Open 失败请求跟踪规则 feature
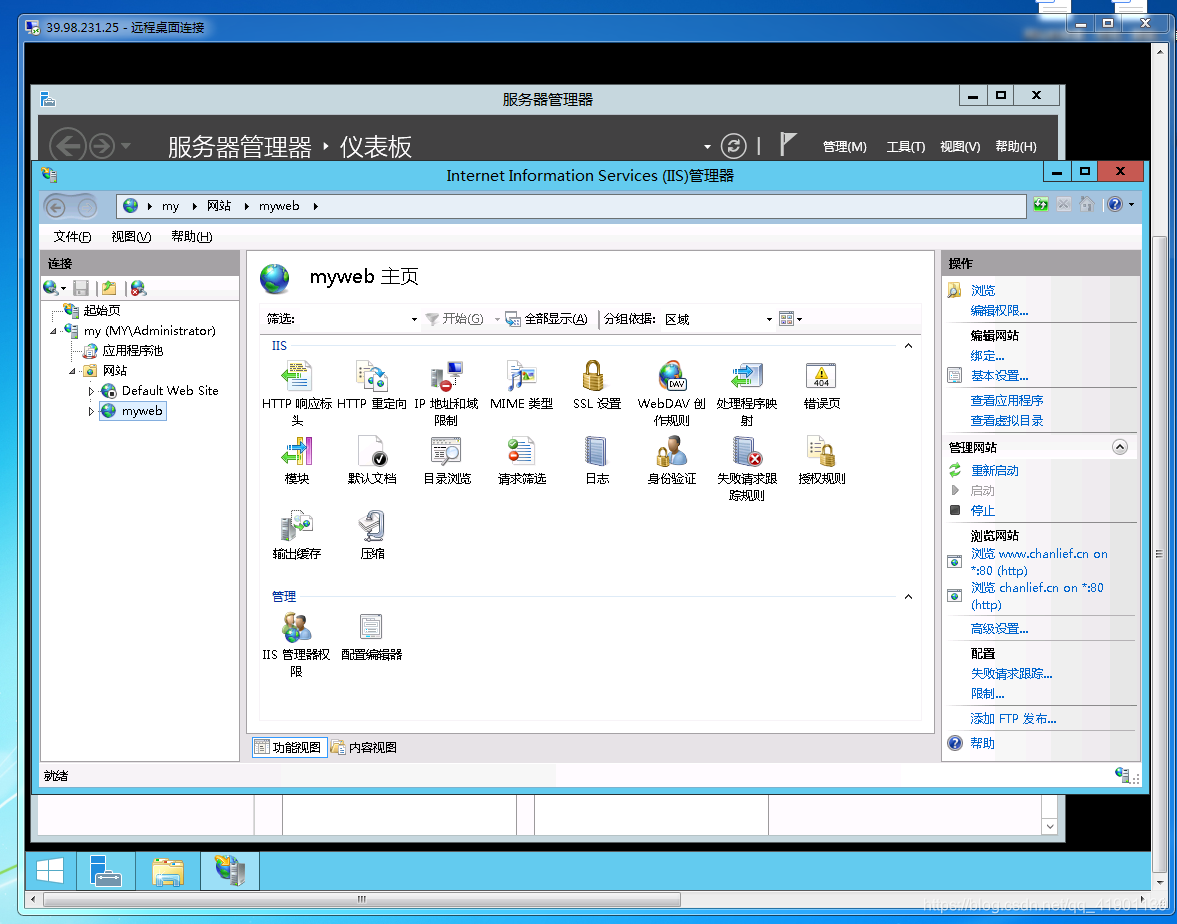The width and height of the screenshot is (1177, 924). click(746, 468)
